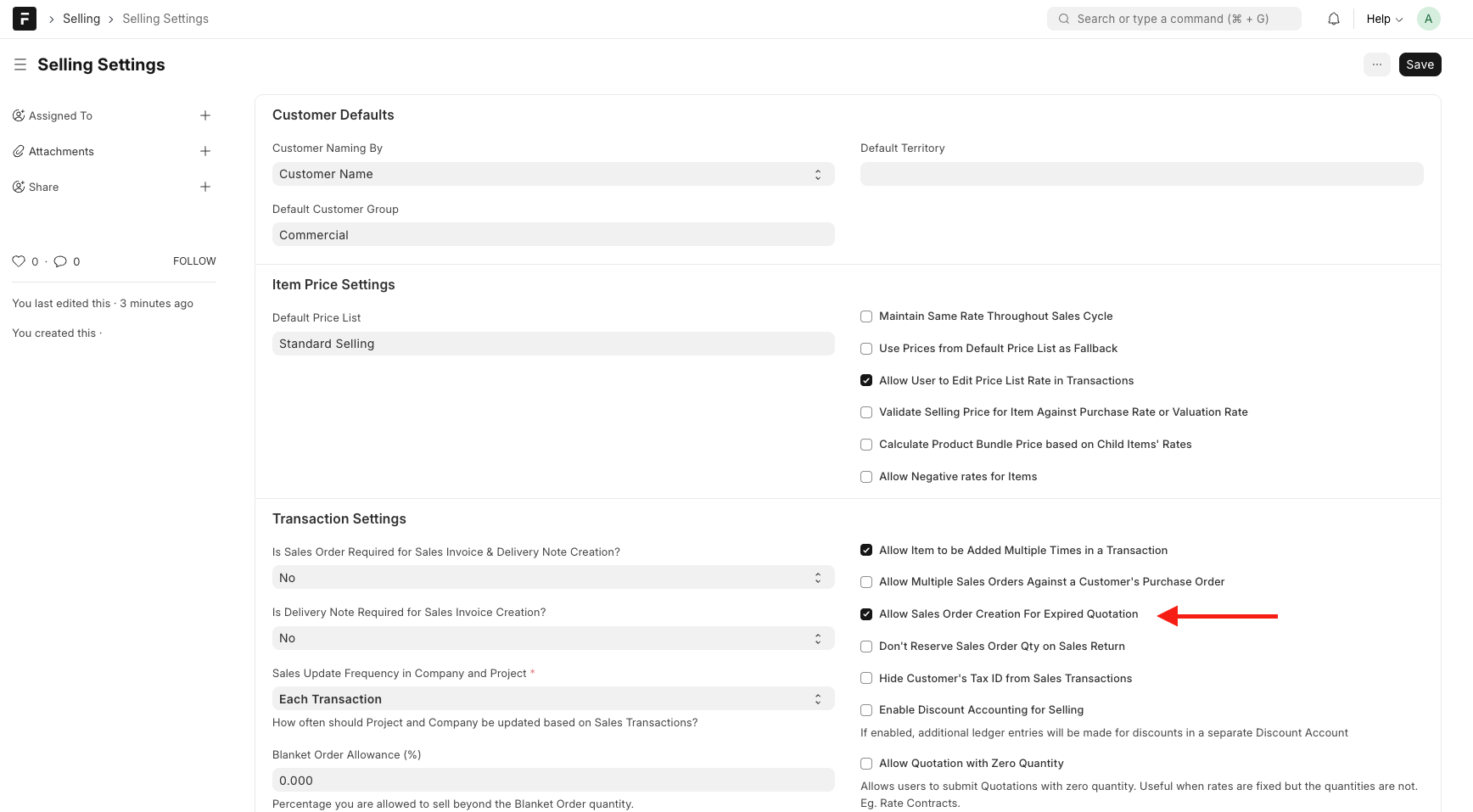Open comments via speech bubble icon

point(60,261)
